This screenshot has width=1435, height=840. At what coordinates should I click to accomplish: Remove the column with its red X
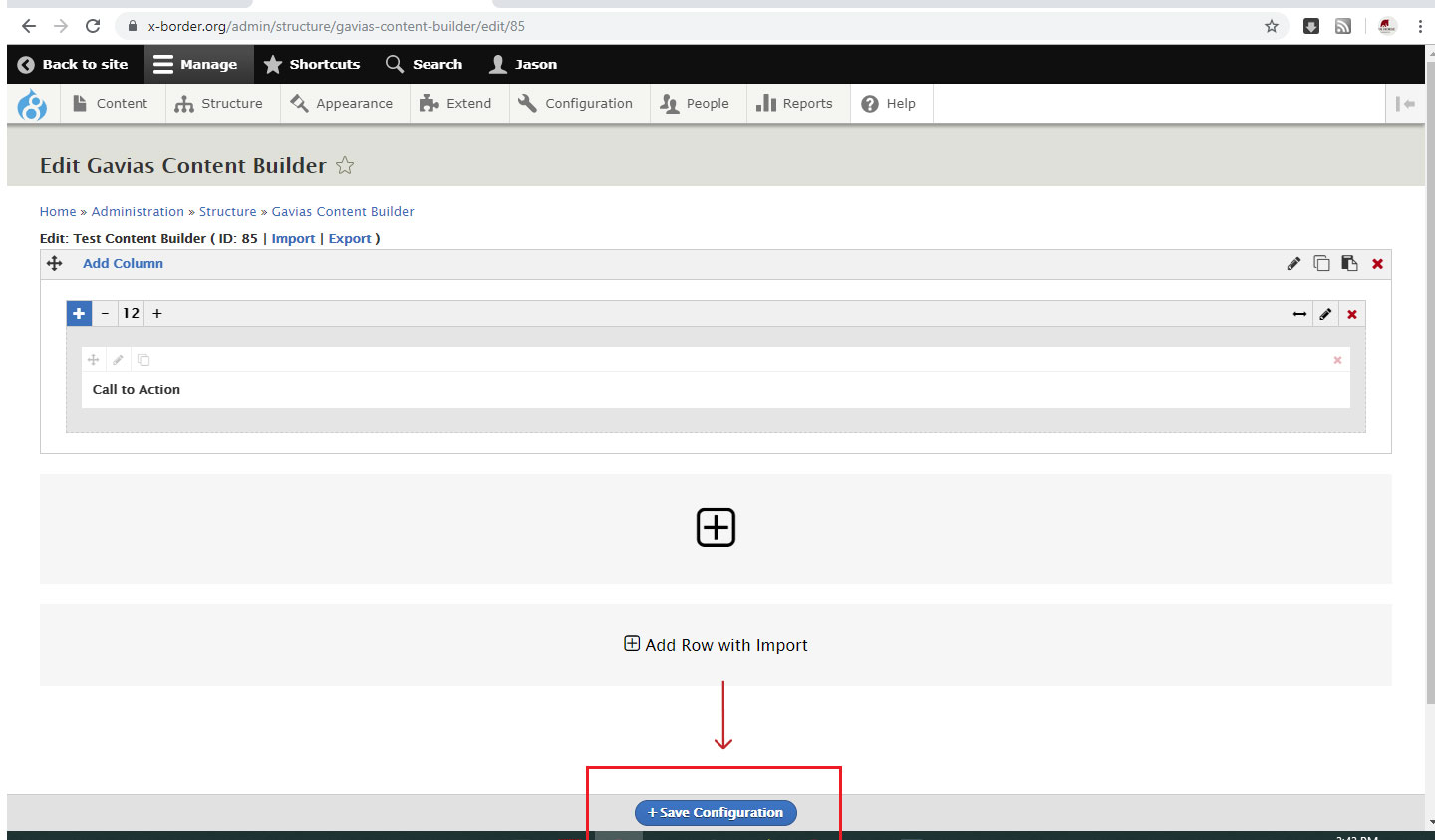point(1352,314)
